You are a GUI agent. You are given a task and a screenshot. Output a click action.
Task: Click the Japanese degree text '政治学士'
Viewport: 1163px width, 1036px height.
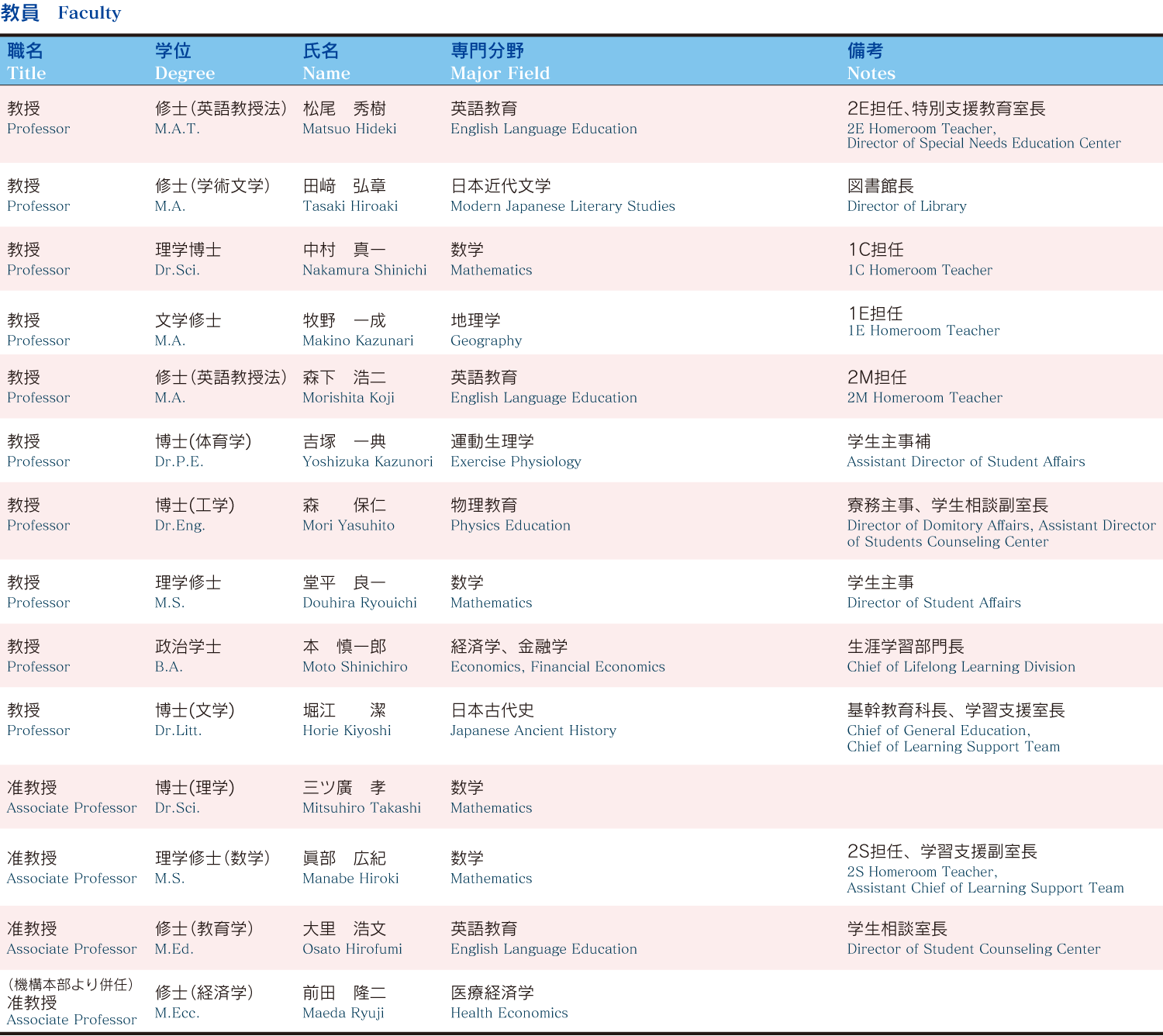[188, 647]
